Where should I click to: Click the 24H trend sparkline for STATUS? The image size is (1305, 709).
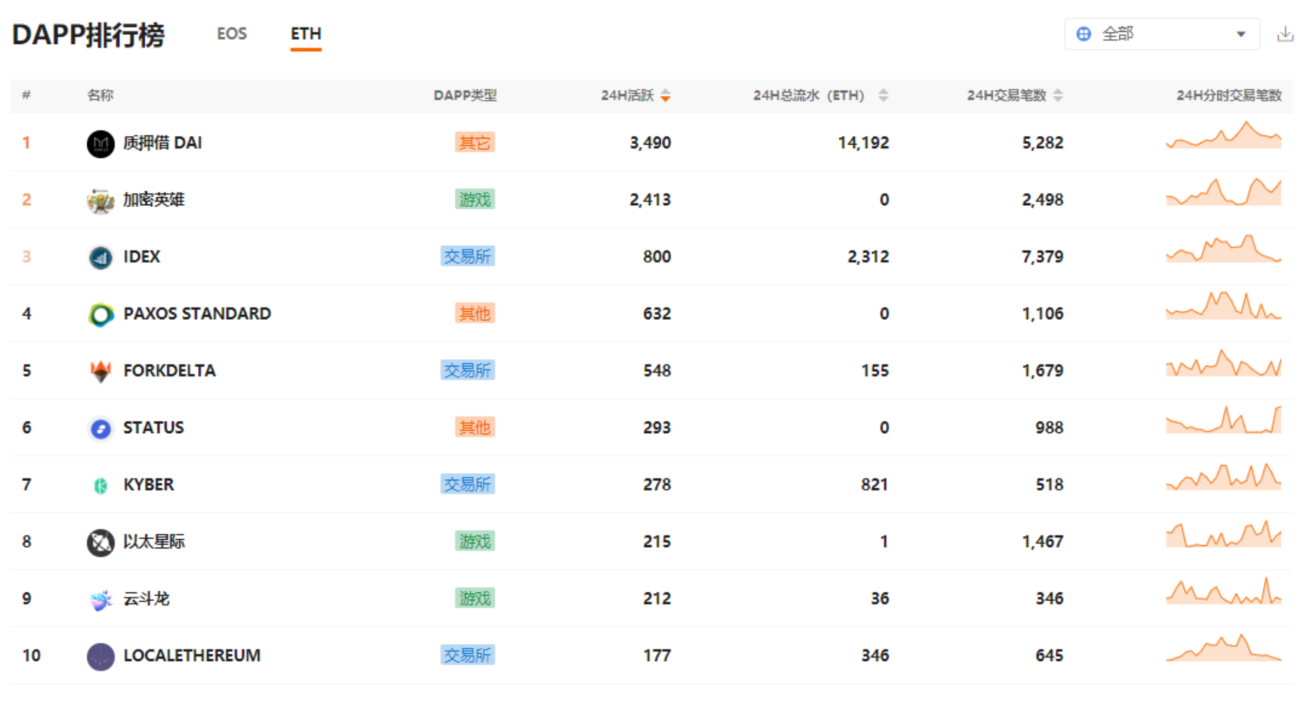[x=1224, y=420]
